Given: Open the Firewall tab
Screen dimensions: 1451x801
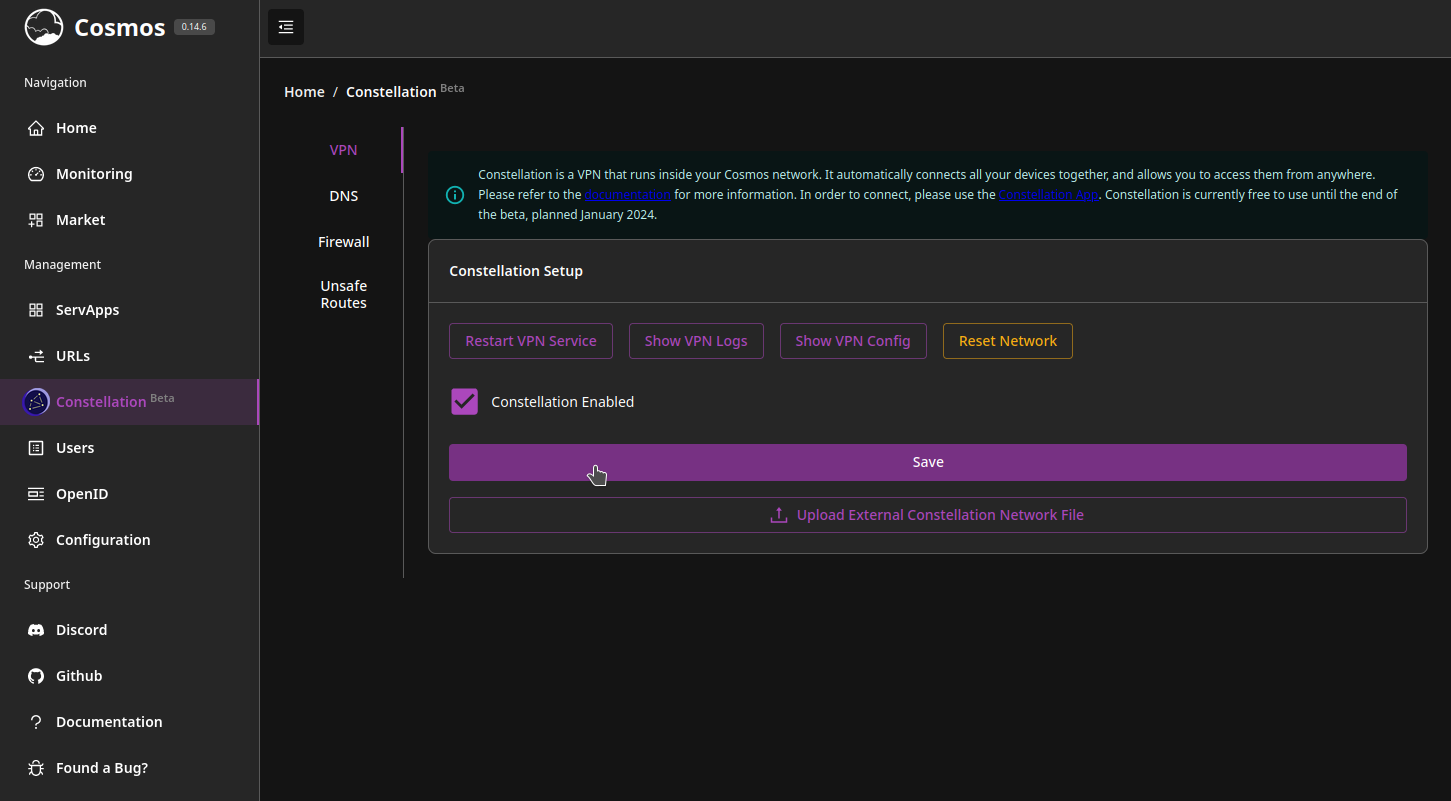Looking at the screenshot, I should [343, 242].
